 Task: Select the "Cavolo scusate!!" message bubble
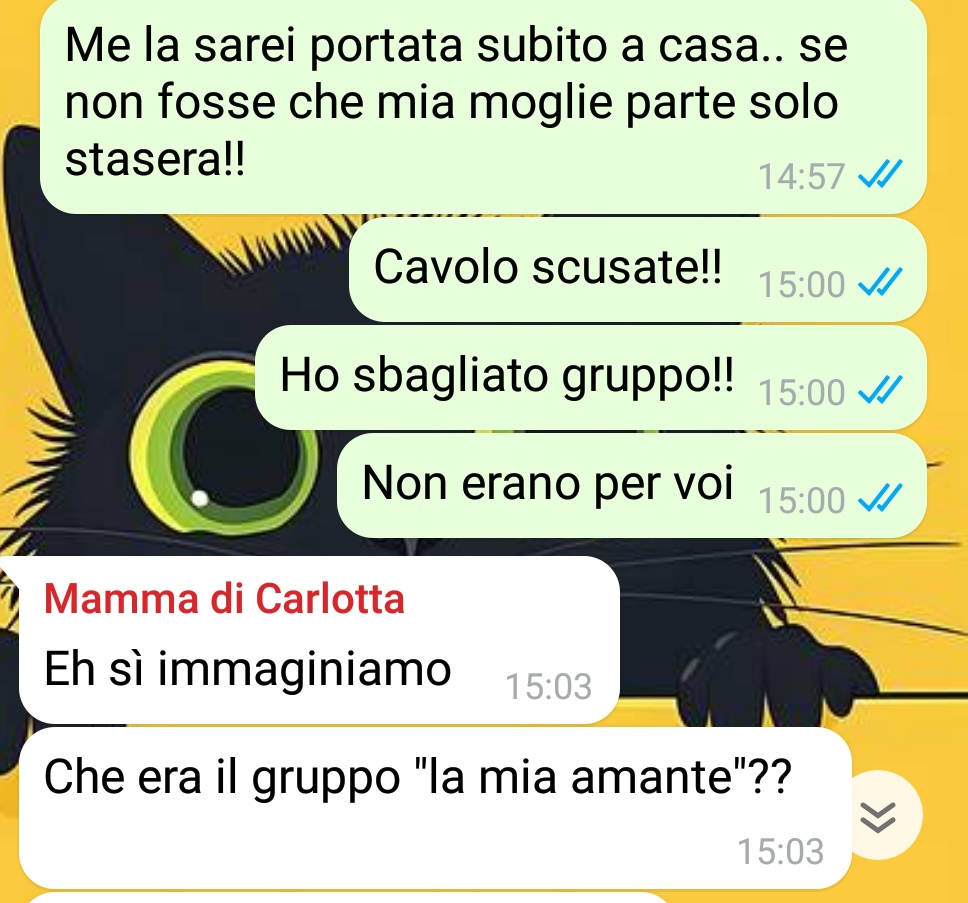click(638, 270)
